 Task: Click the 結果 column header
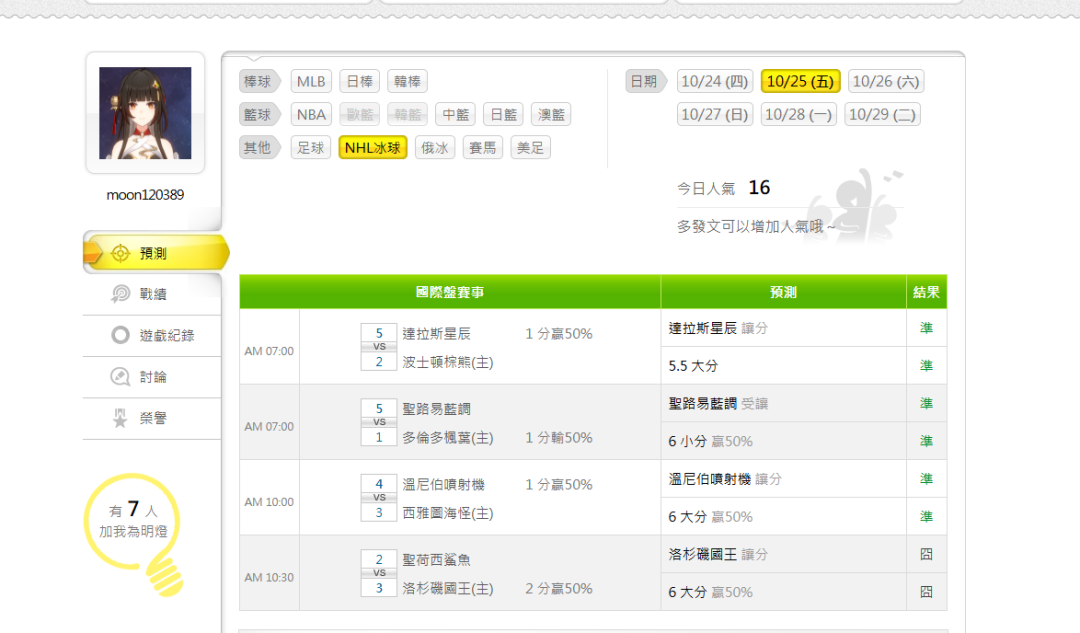pyautogui.click(x=926, y=292)
